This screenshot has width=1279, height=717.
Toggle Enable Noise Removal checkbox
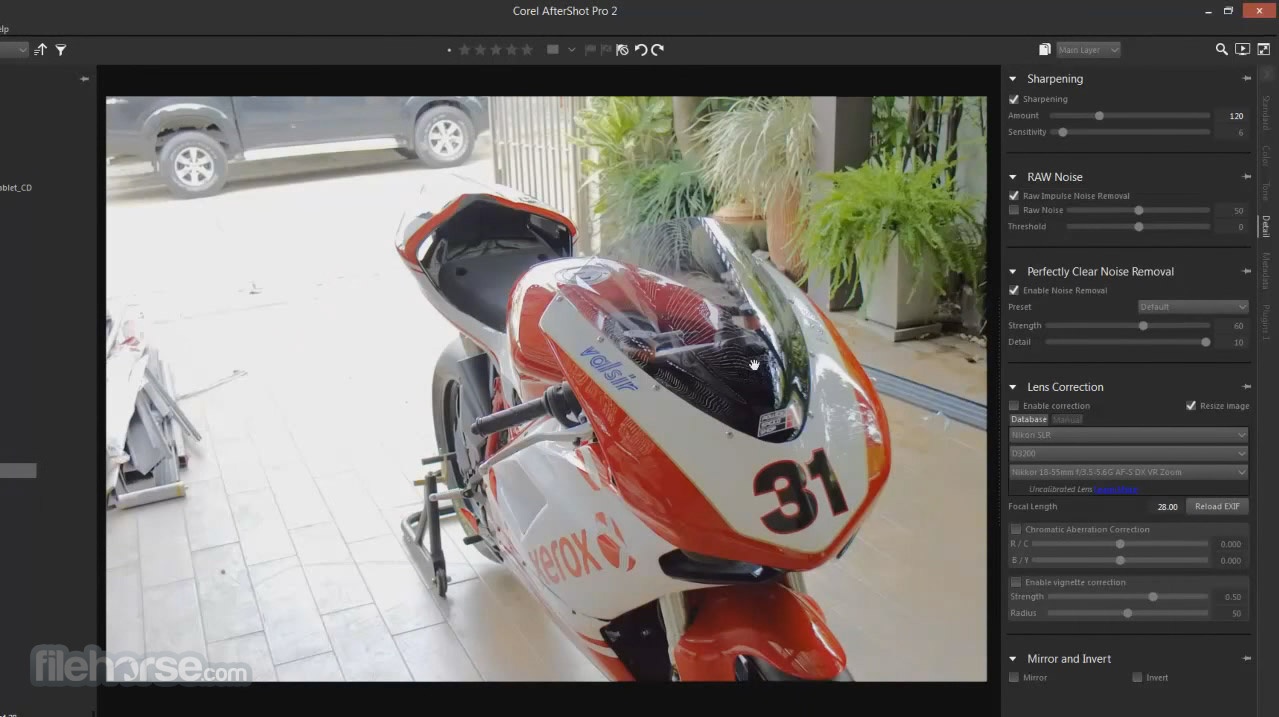click(x=1014, y=290)
